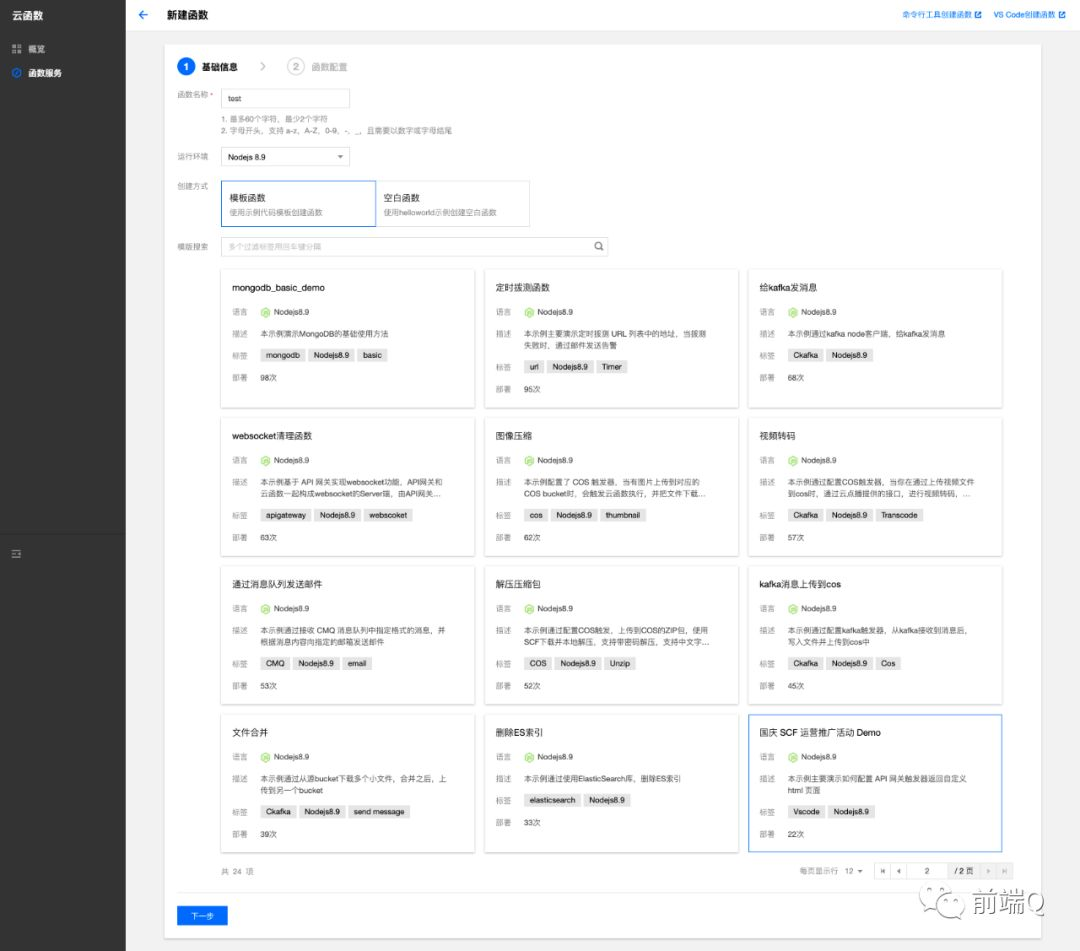
Task: Click the external link icon beside VS Code link
Action: [1062, 14]
